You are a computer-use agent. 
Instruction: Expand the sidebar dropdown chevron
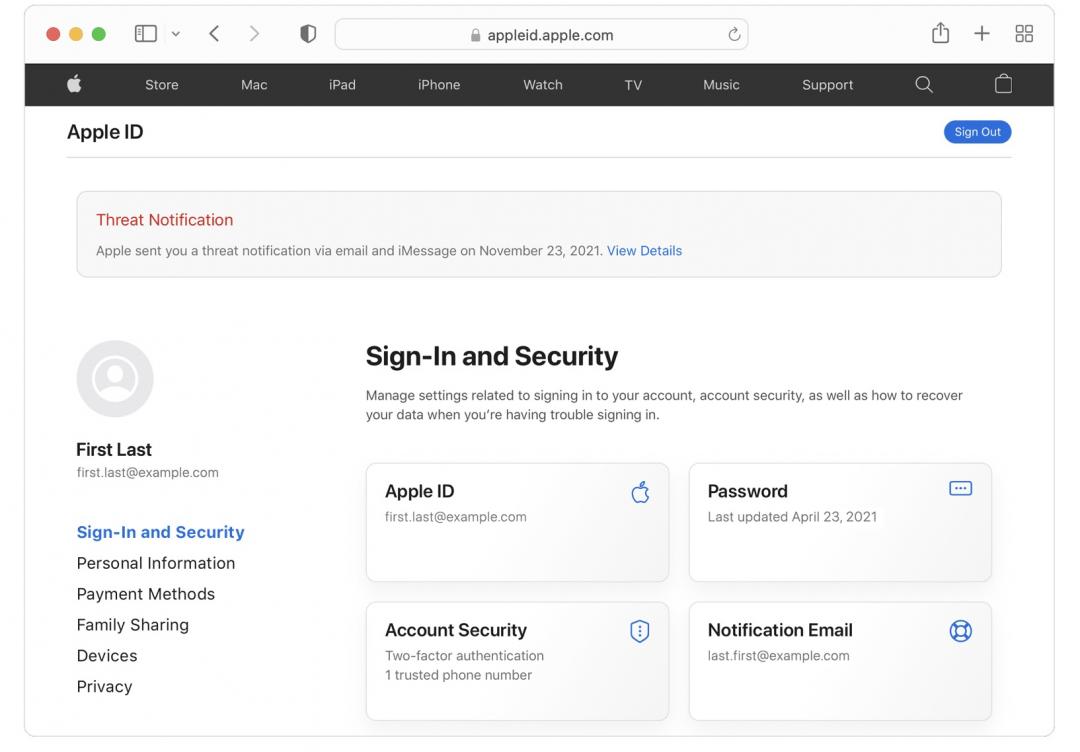[x=176, y=34]
